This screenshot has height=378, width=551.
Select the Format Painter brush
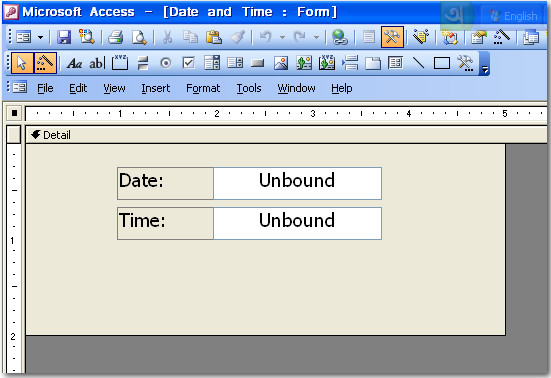[238, 37]
